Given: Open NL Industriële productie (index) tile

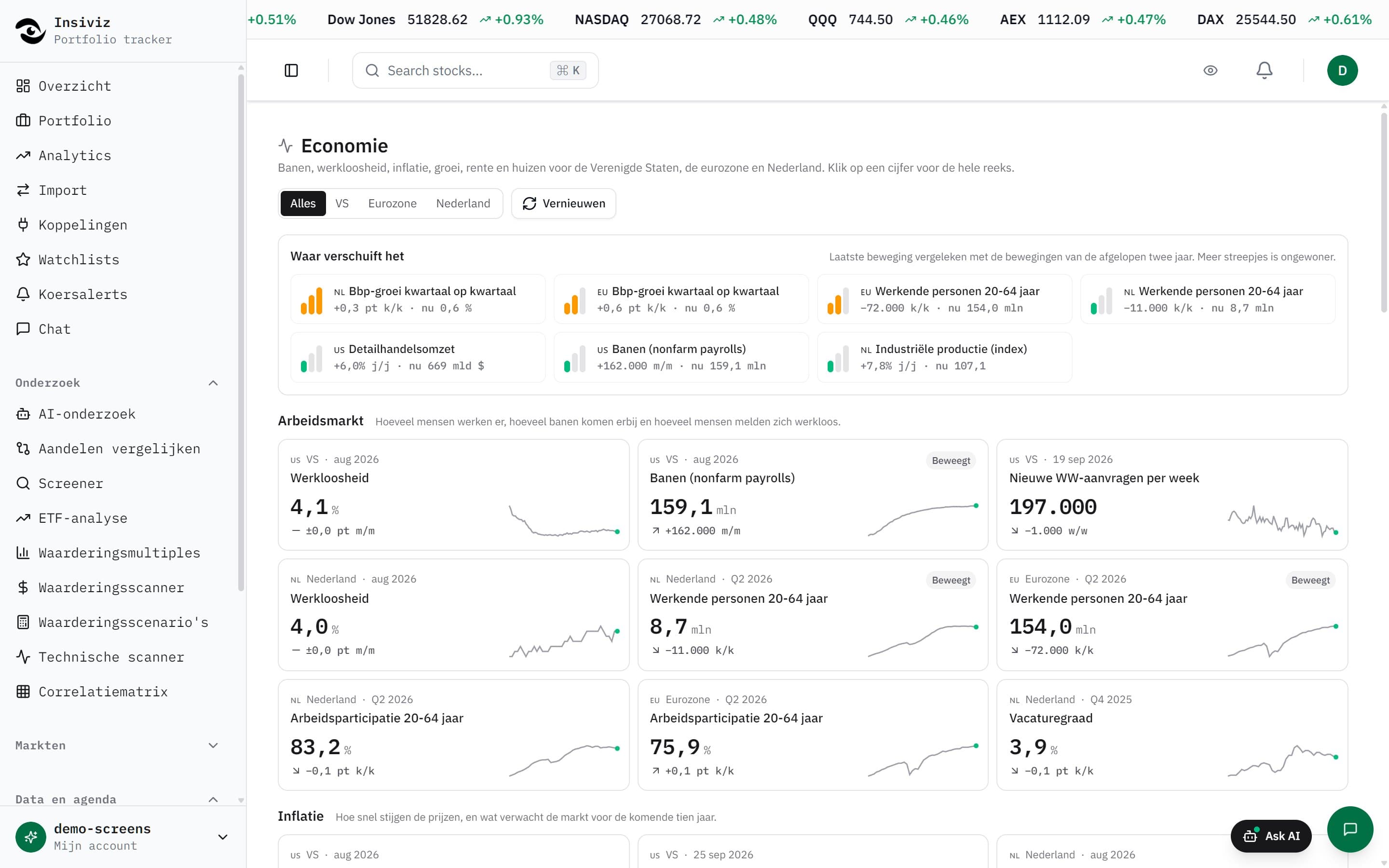Looking at the screenshot, I should [944, 357].
